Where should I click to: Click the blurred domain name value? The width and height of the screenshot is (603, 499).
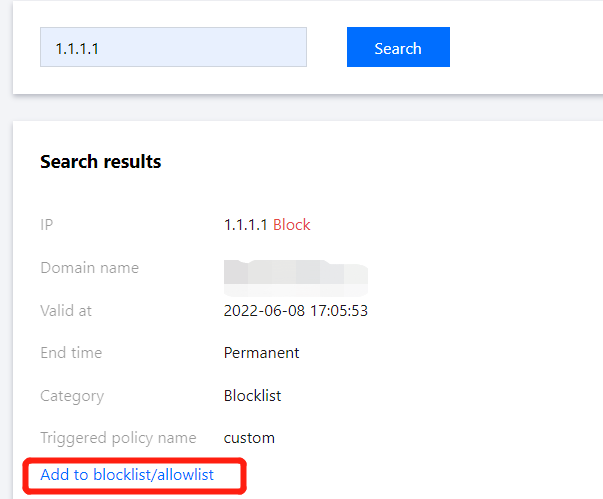coord(295,270)
